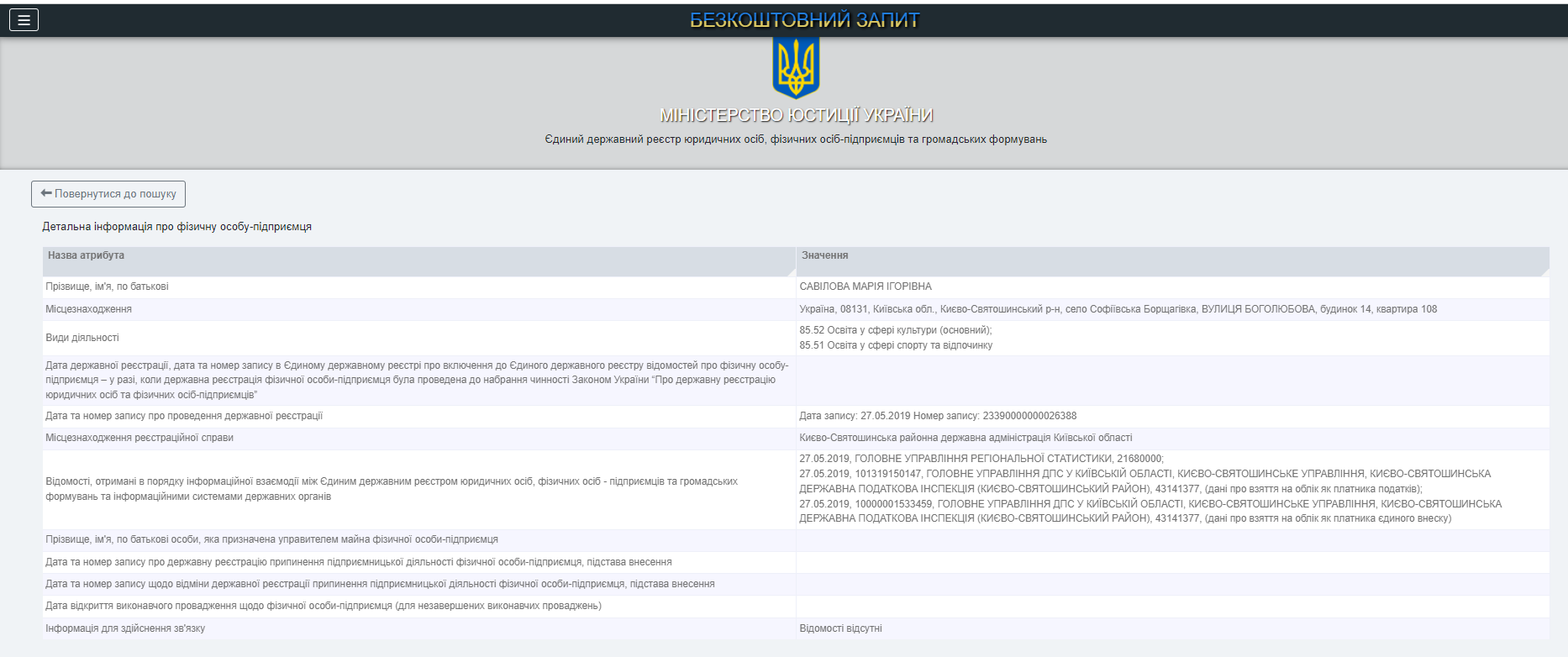Click the 'Види діяльності' attribute label
The width and height of the screenshot is (1568, 657).
coord(82,338)
